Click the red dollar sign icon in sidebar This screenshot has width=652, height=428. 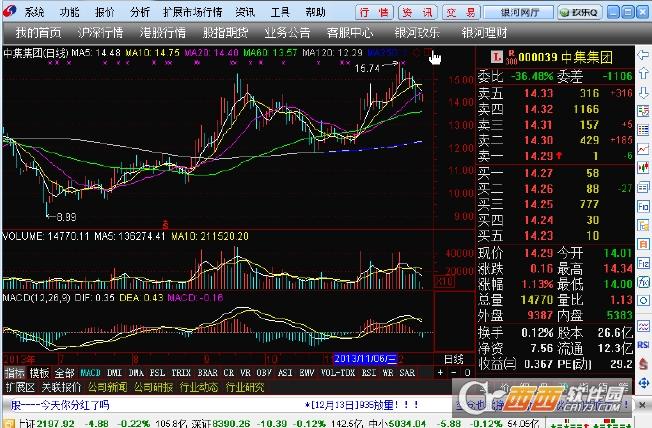643,364
